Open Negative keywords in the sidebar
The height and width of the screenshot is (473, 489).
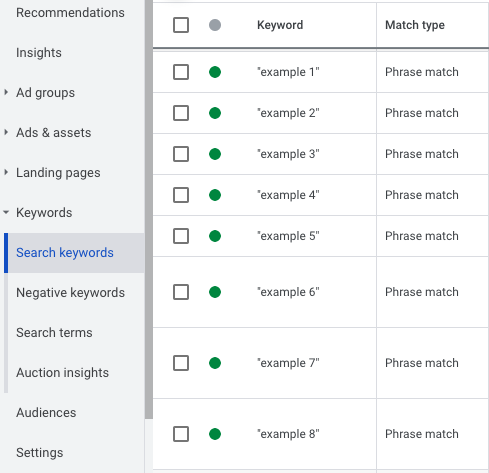tap(70, 293)
